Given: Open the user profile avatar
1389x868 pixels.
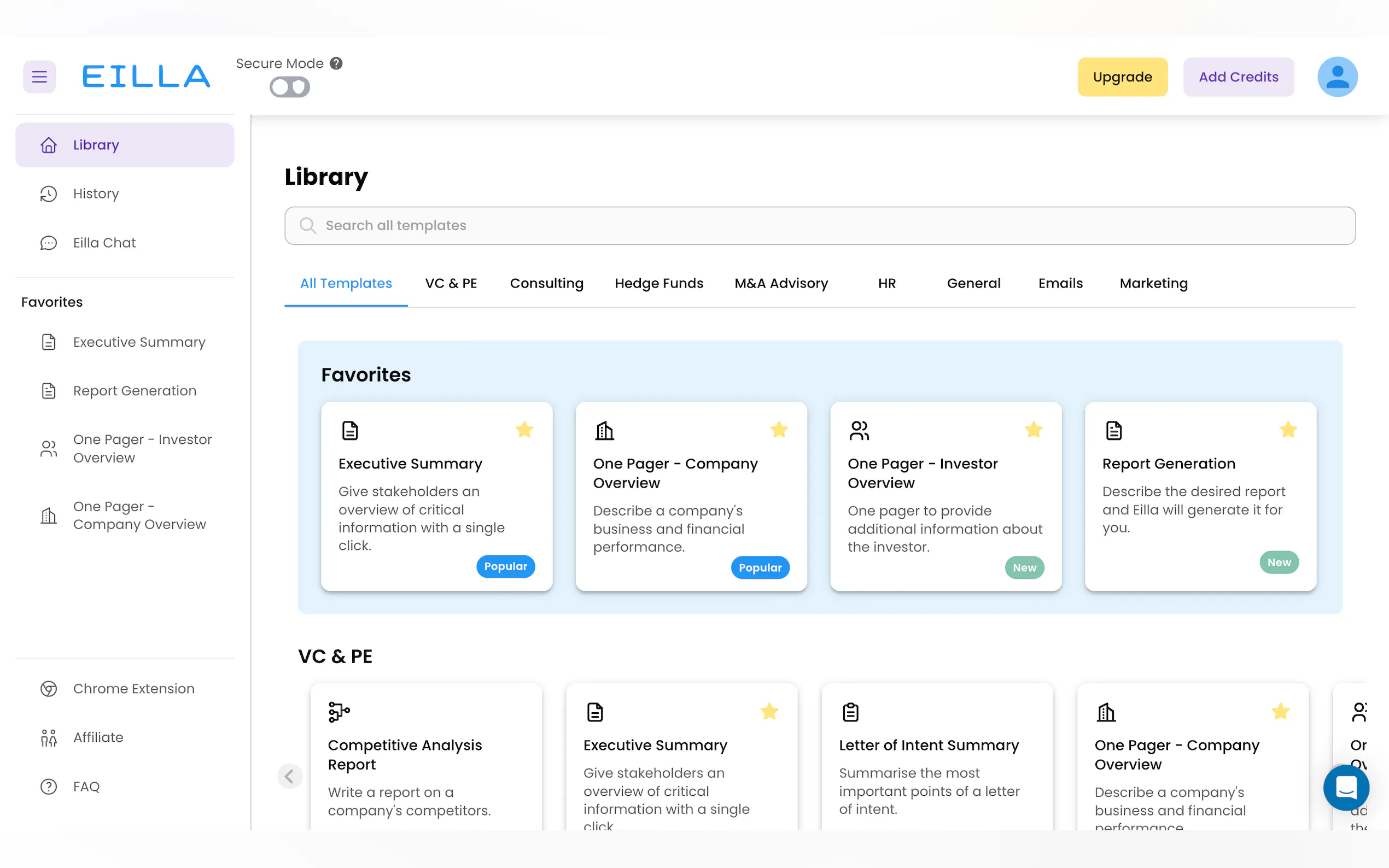Looking at the screenshot, I should pyautogui.click(x=1337, y=77).
